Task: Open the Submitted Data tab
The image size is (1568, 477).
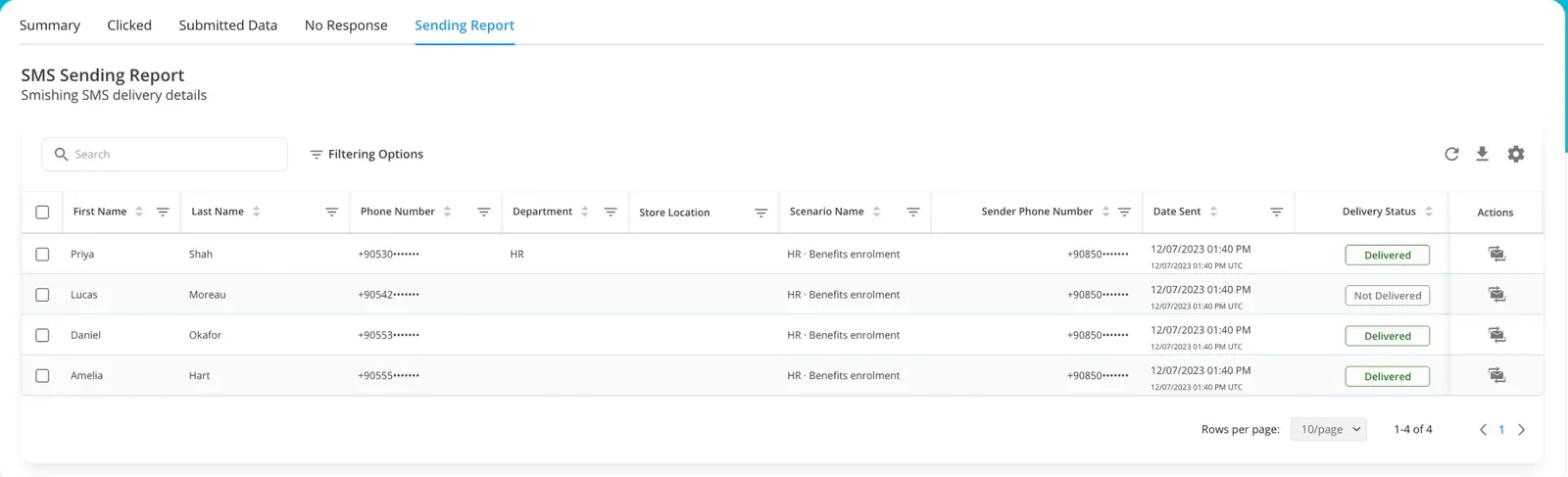Action: click(227, 25)
